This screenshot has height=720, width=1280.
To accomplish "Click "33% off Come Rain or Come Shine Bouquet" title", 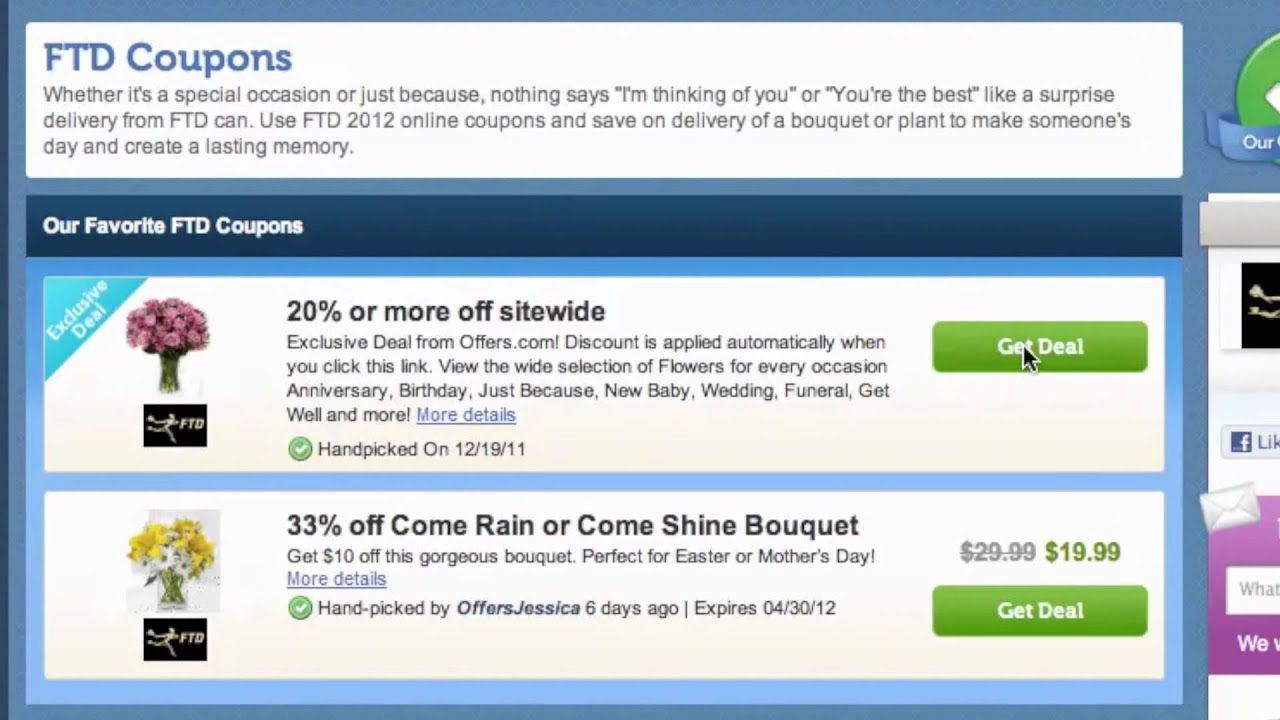I will tap(572, 525).
